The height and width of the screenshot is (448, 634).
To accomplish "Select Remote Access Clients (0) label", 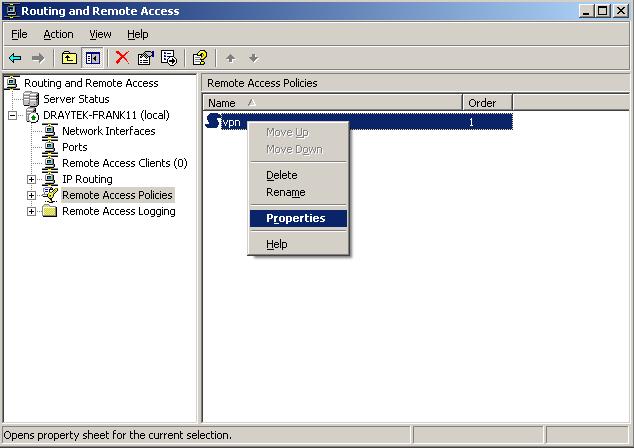I will (125, 163).
